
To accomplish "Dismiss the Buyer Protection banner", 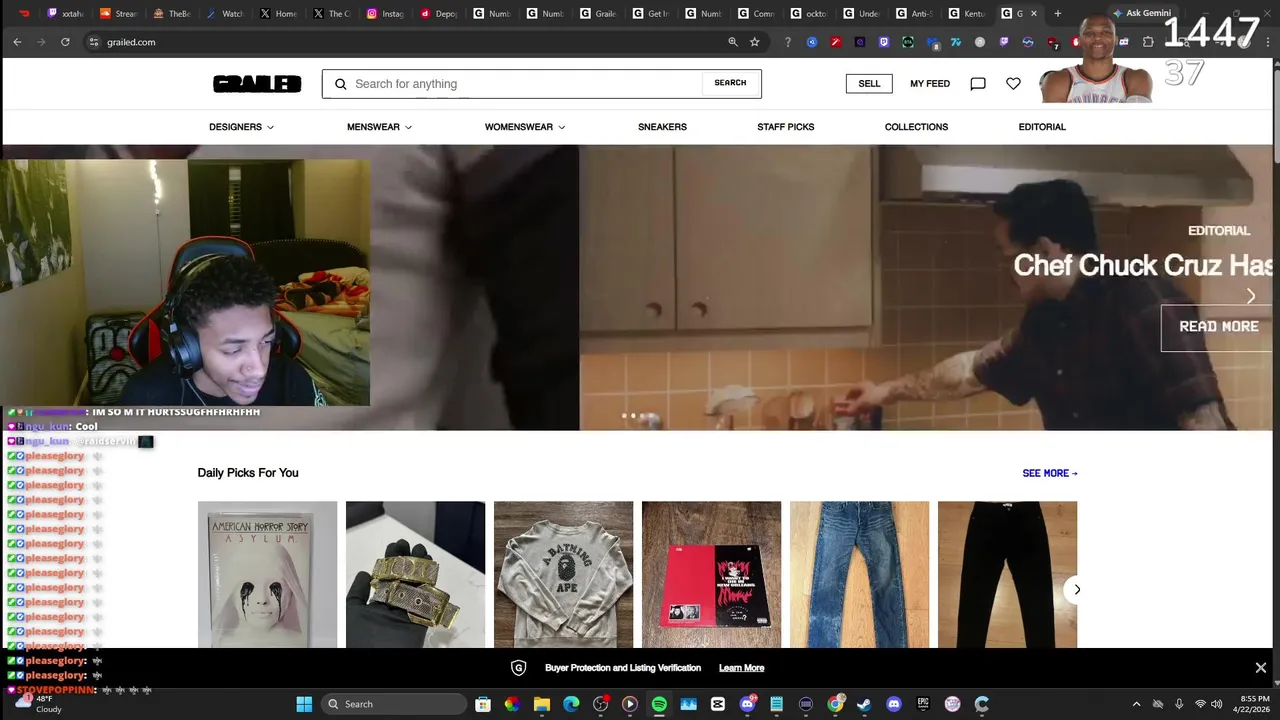I will coord(1260,668).
